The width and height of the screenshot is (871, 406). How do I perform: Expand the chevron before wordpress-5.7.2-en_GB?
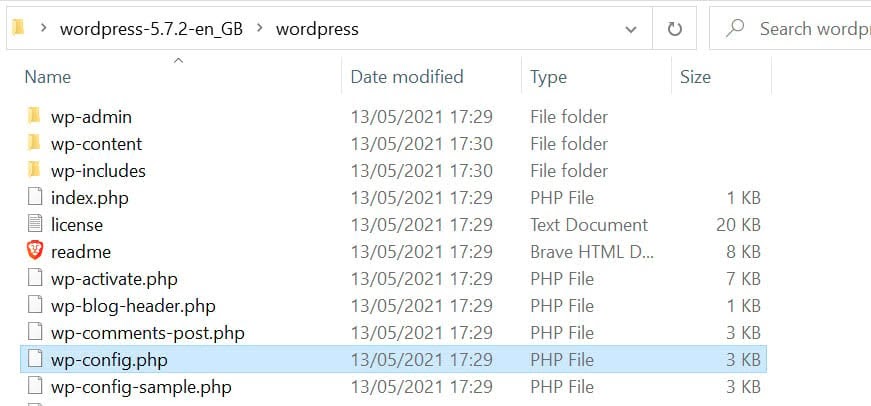(x=44, y=29)
